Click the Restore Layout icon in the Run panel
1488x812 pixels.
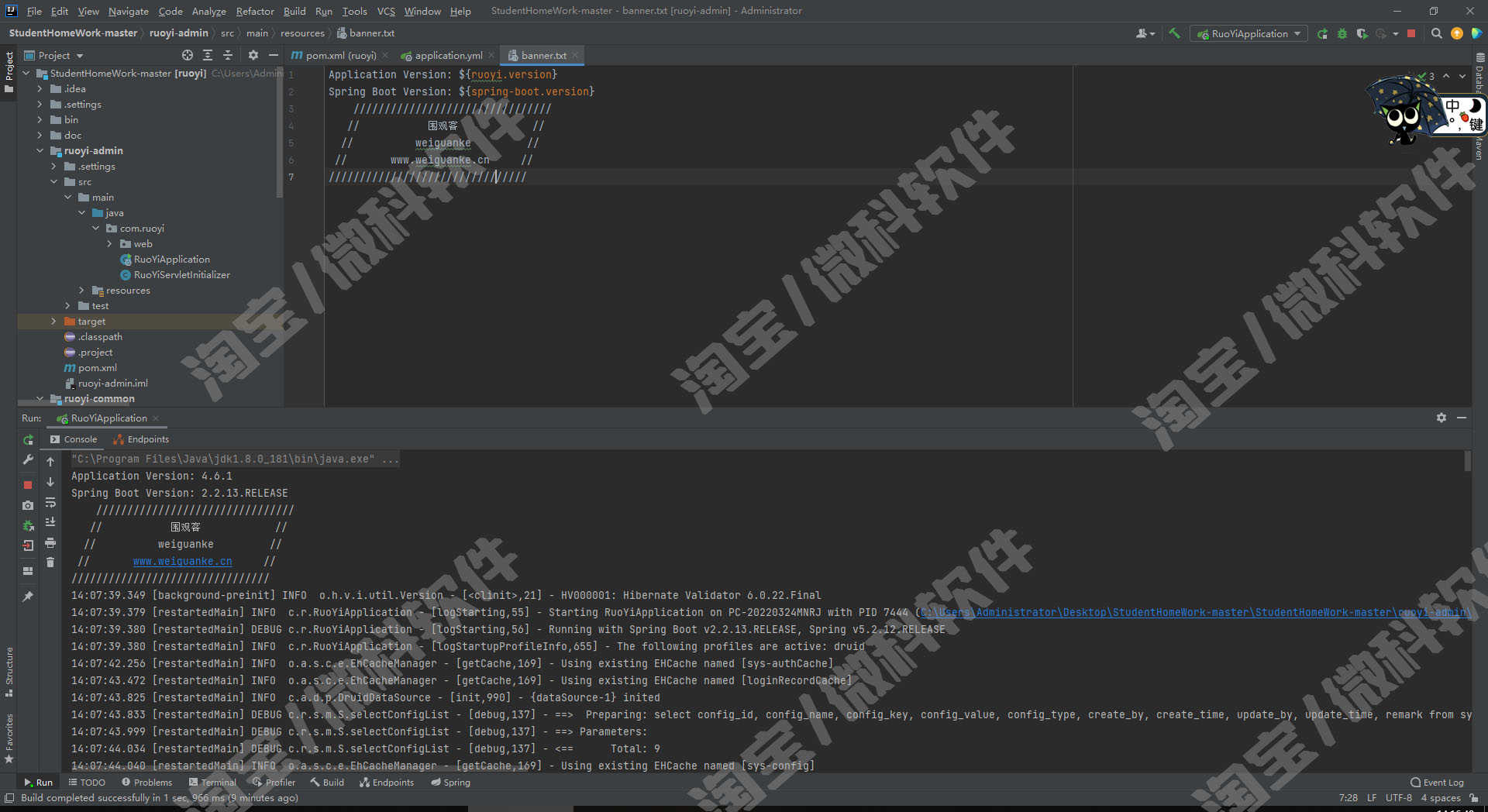28,571
